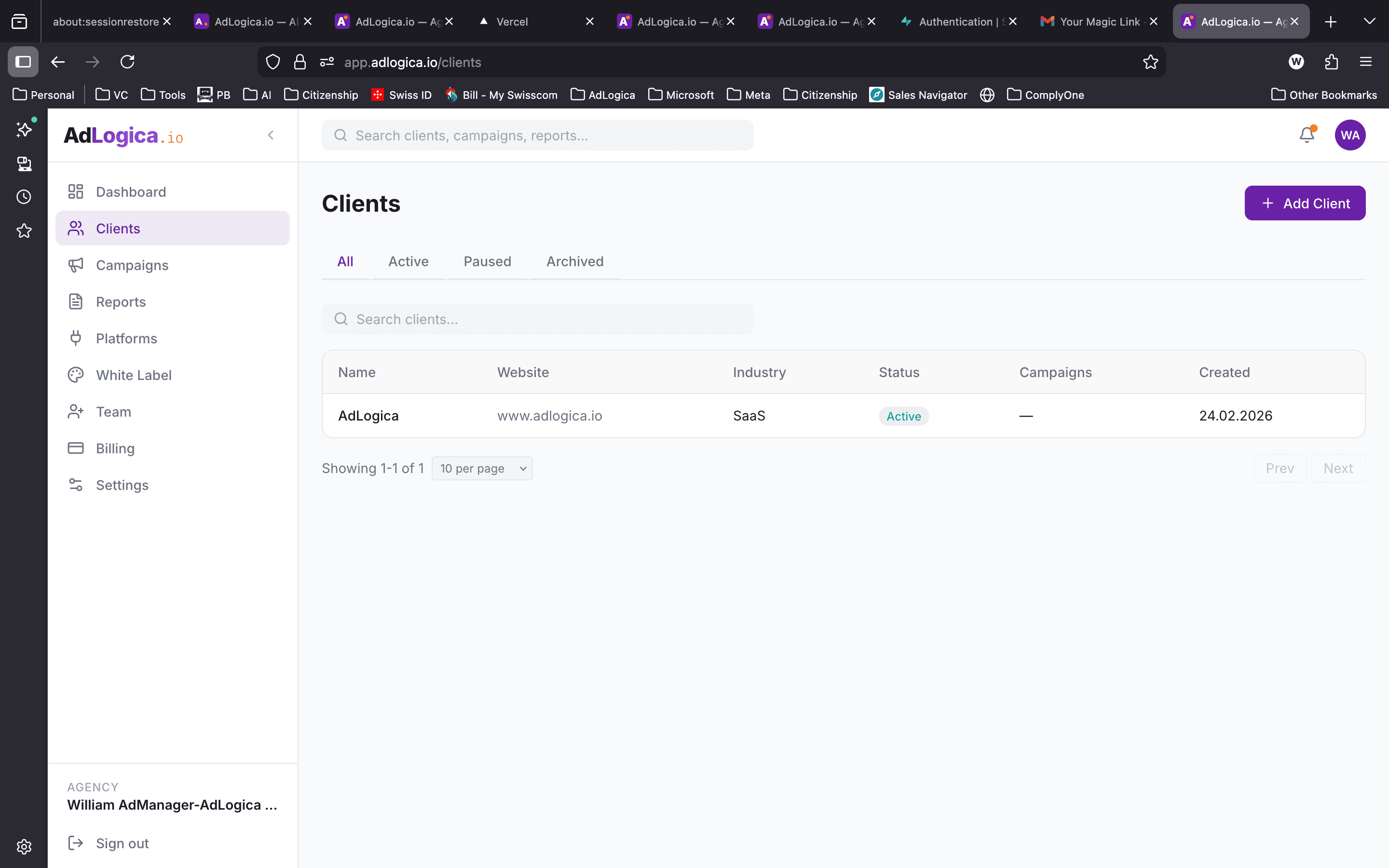Switch to the Archived clients tab
The width and height of the screenshot is (1389, 868).
(574, 261)
